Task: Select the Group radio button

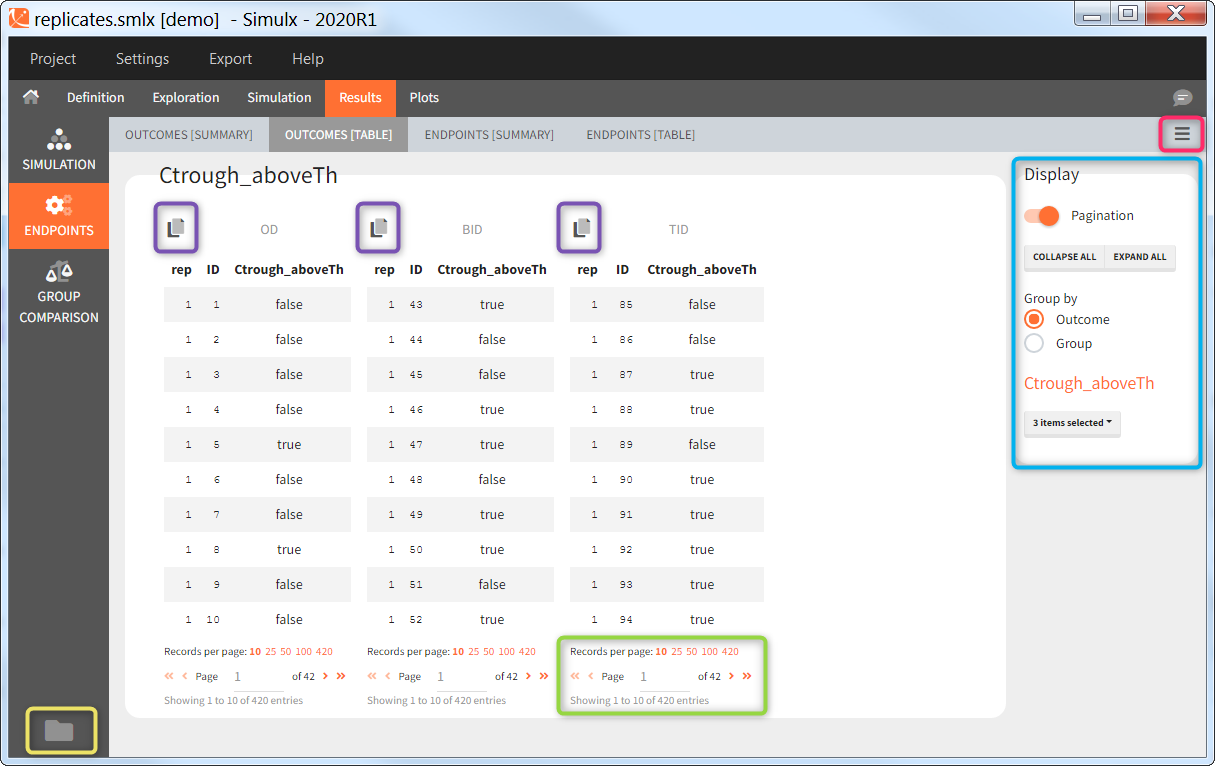Action: pos(1035,344)
